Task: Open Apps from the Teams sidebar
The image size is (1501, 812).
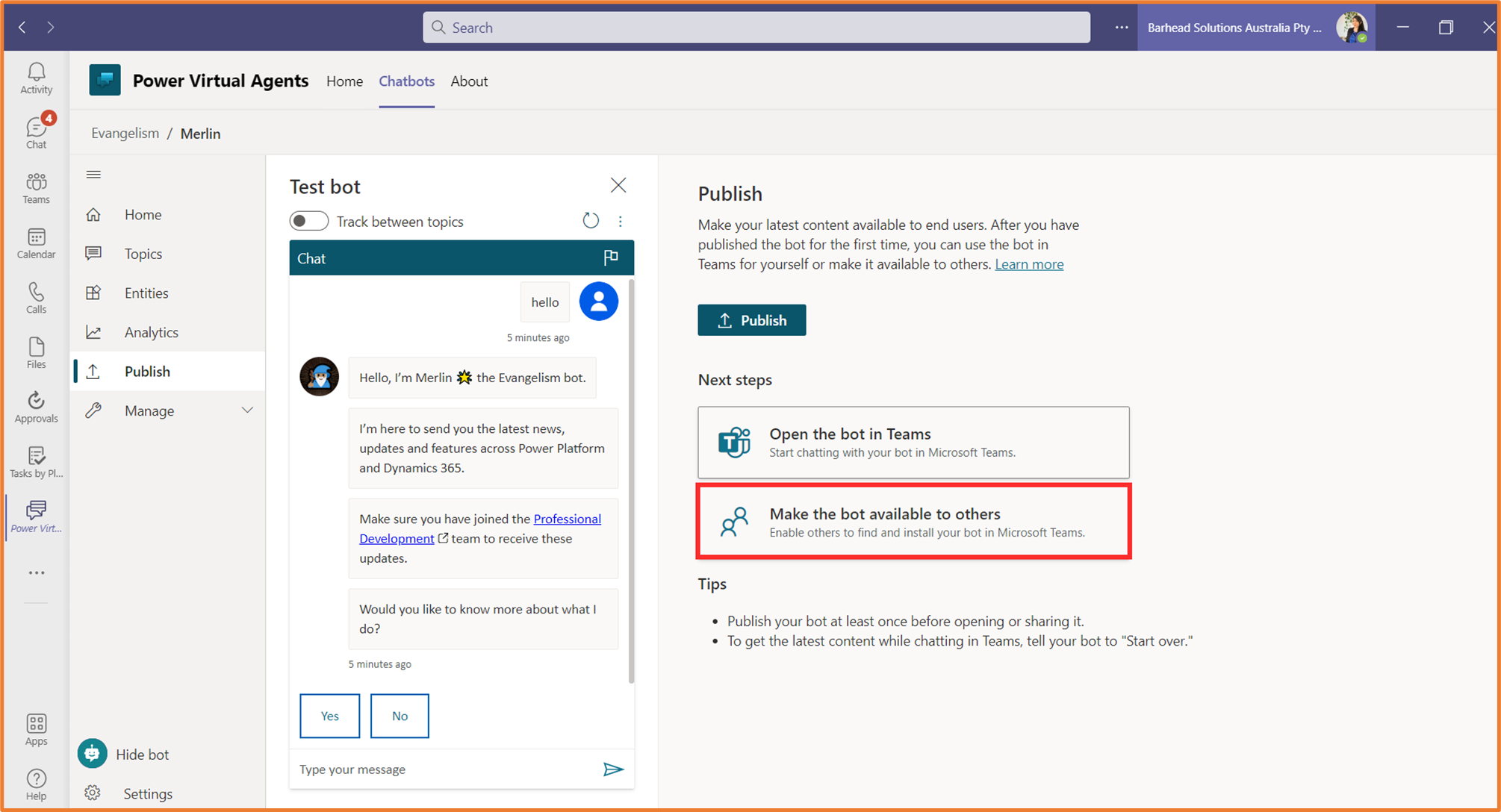Action: (35, 728)
